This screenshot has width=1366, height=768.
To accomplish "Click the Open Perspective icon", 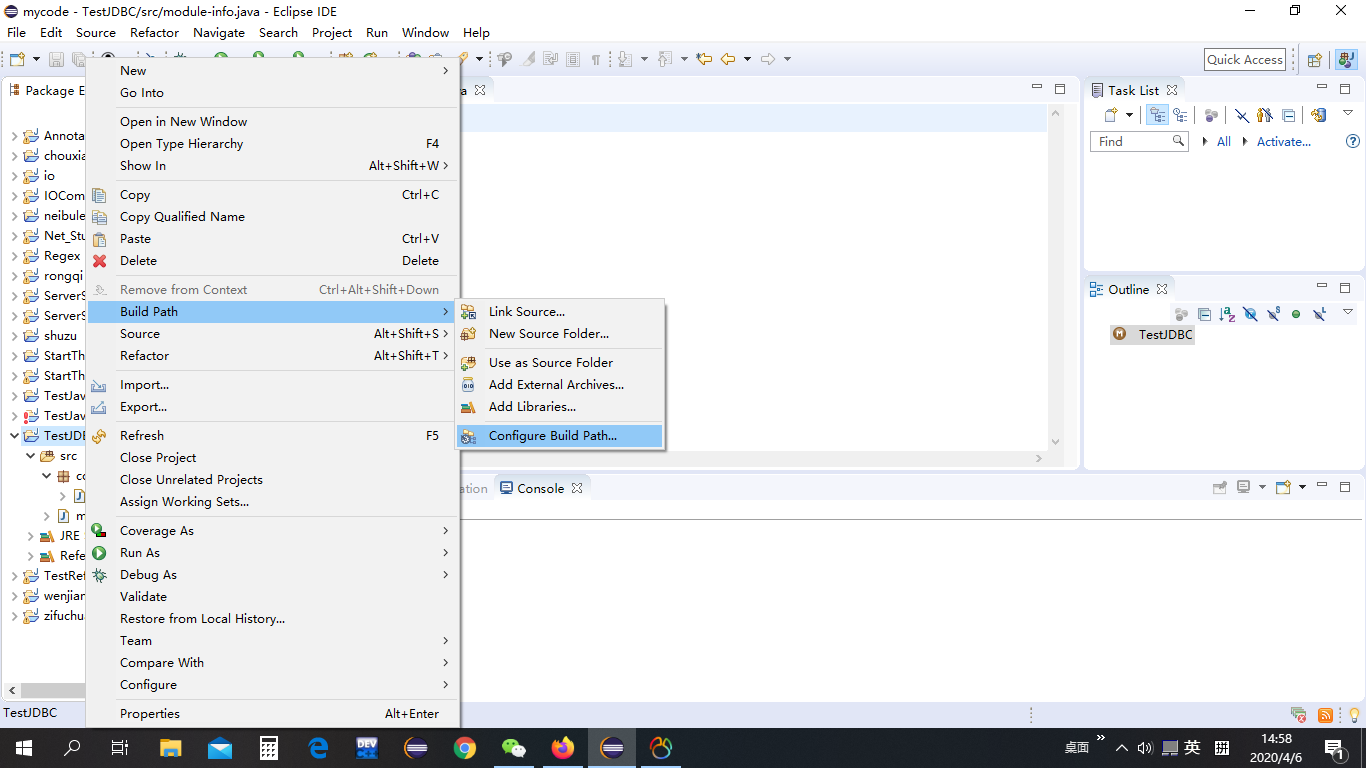I will pos(1315,60).
